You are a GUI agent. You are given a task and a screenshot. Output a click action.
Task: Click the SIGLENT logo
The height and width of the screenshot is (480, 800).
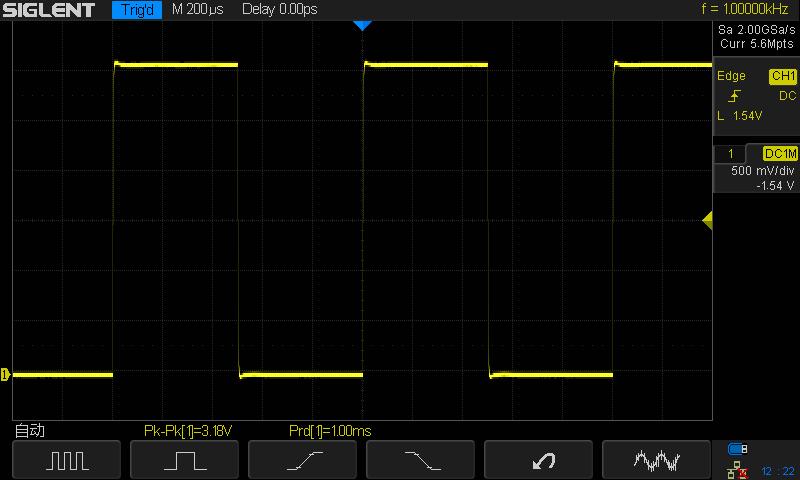(49, 10)
